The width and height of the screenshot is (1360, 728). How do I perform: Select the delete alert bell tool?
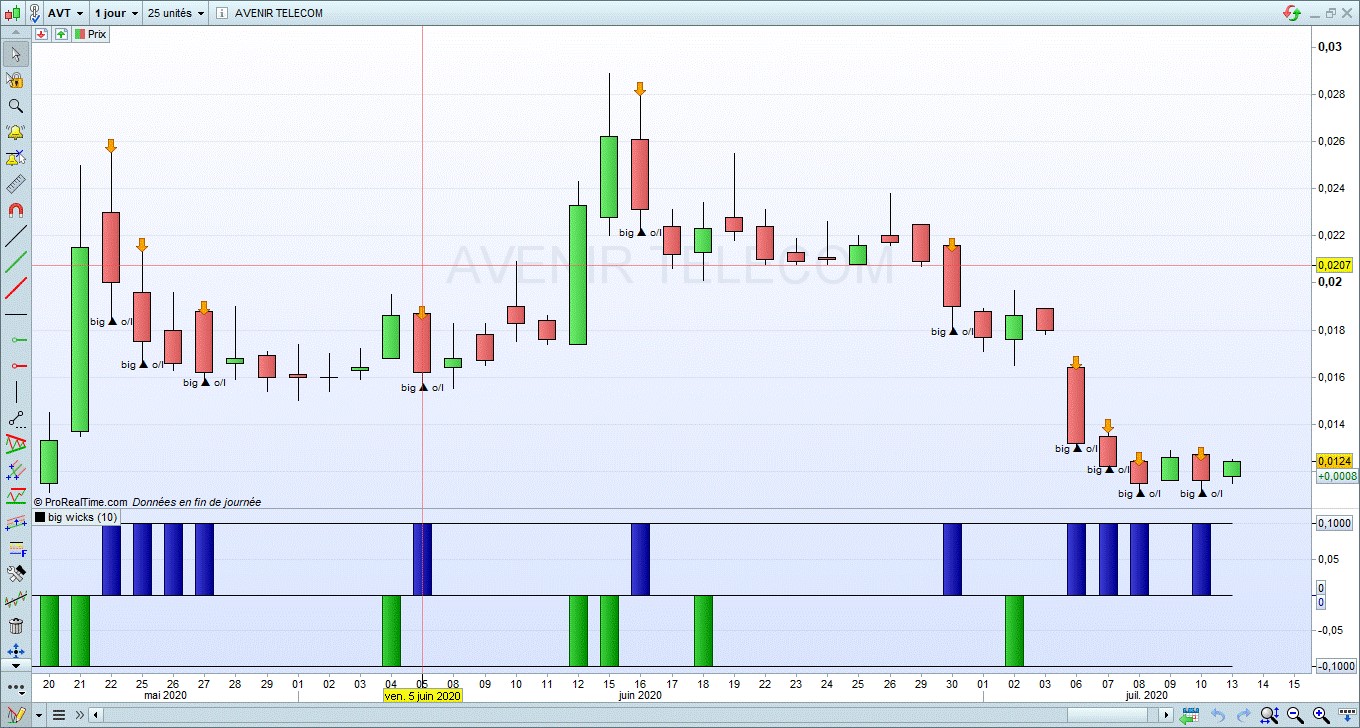(16, 158)
